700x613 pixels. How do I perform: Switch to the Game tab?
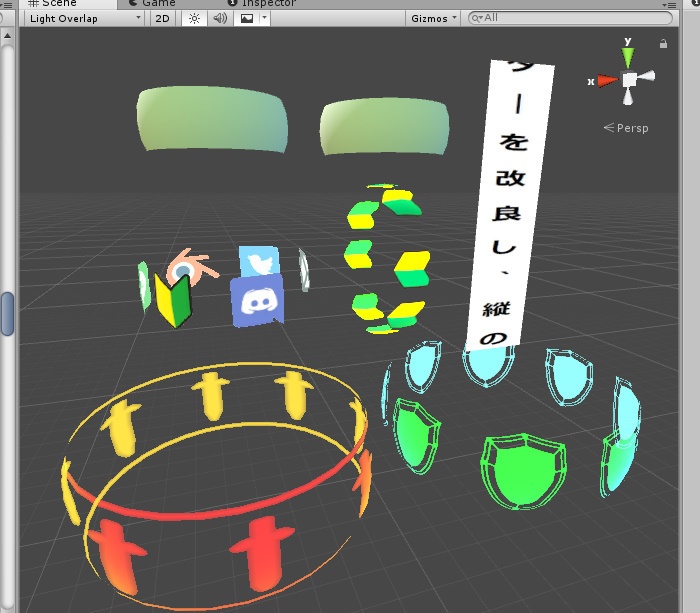pos(152,4)
